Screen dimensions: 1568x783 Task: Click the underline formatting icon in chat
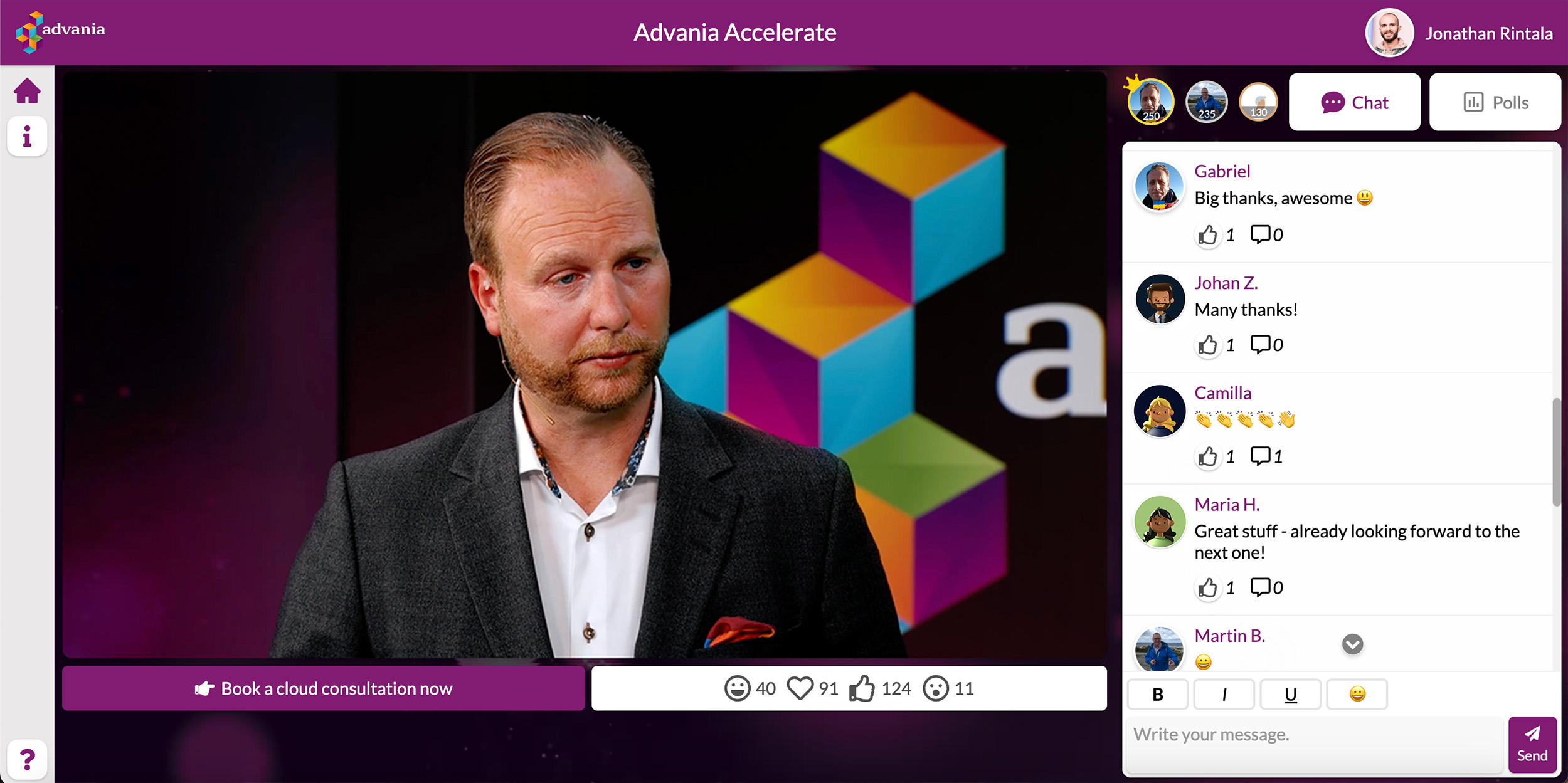[1291, 694]
